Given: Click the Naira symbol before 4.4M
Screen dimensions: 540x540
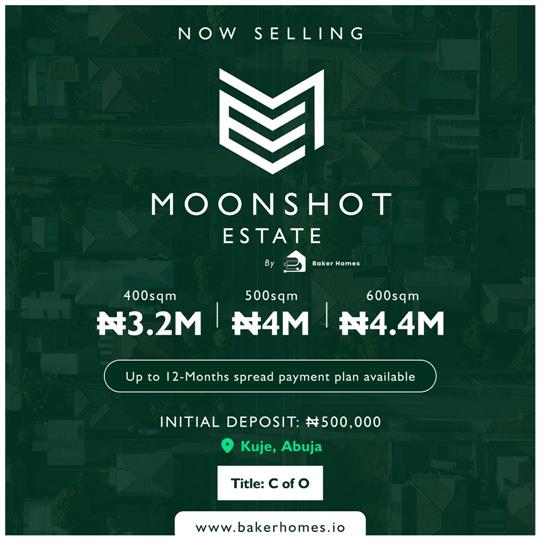Looking at the screenshot, I should click(354, 324).
